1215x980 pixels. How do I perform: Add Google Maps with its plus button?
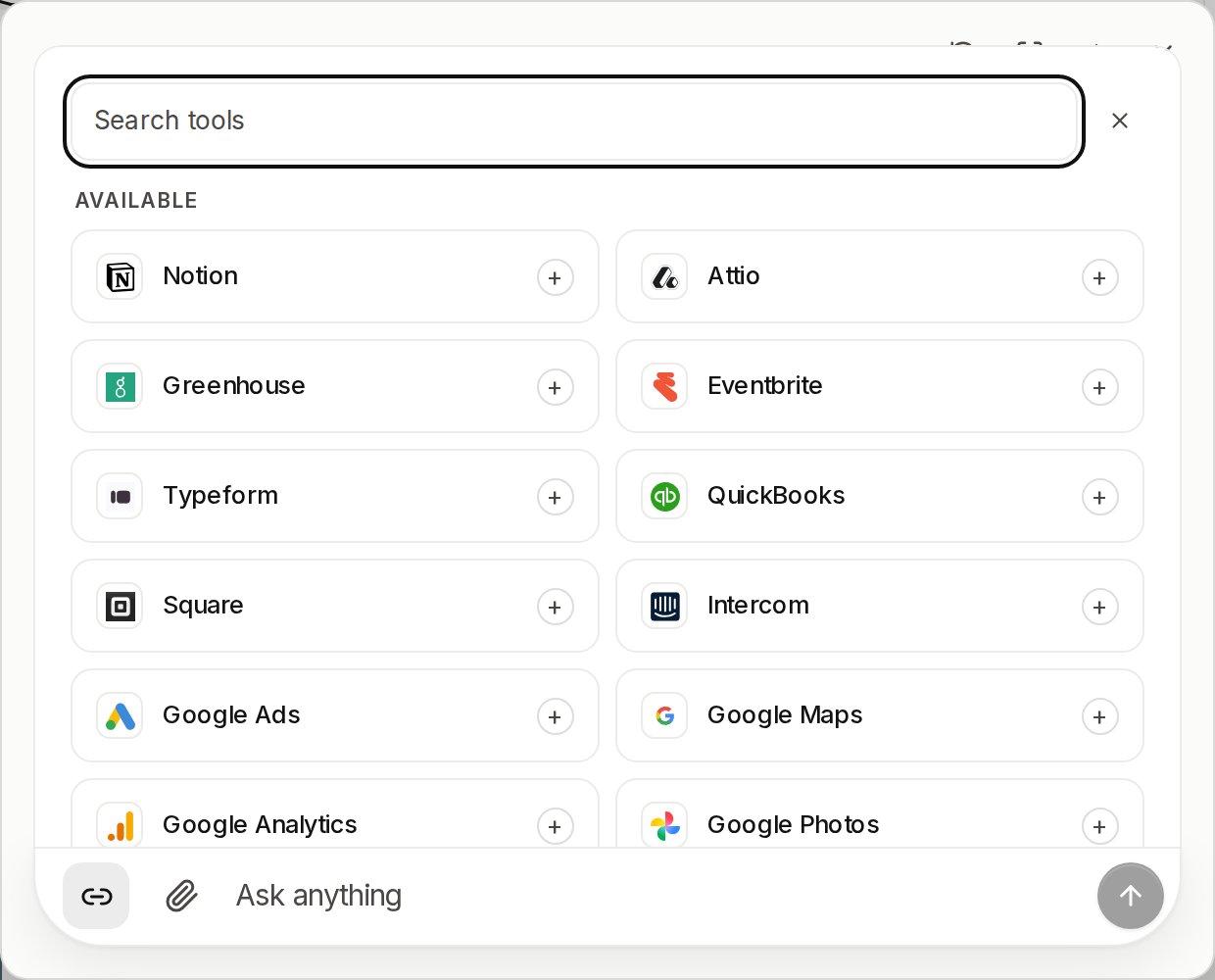pos(1100,716)
